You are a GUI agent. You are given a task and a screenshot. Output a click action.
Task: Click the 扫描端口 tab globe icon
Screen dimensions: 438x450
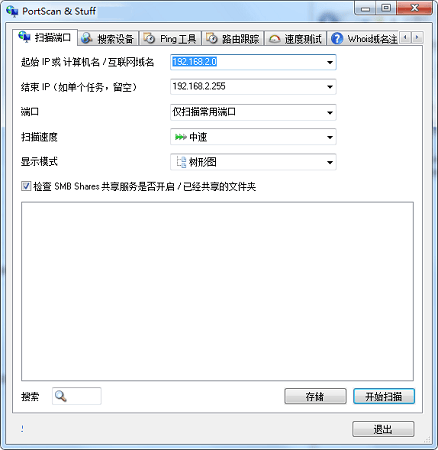click(x=24, y=37)
